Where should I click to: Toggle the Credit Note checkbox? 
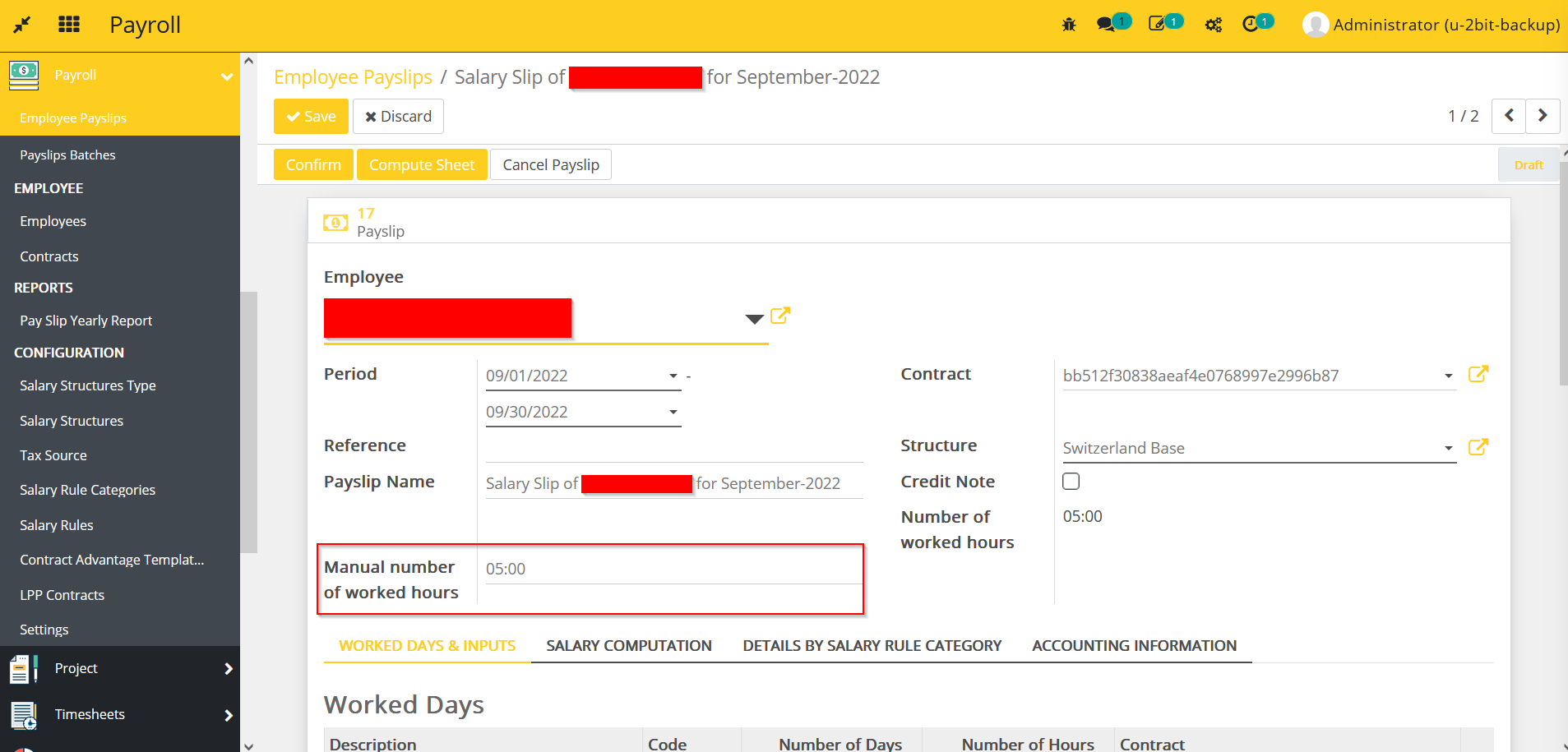click(1071, 482)
